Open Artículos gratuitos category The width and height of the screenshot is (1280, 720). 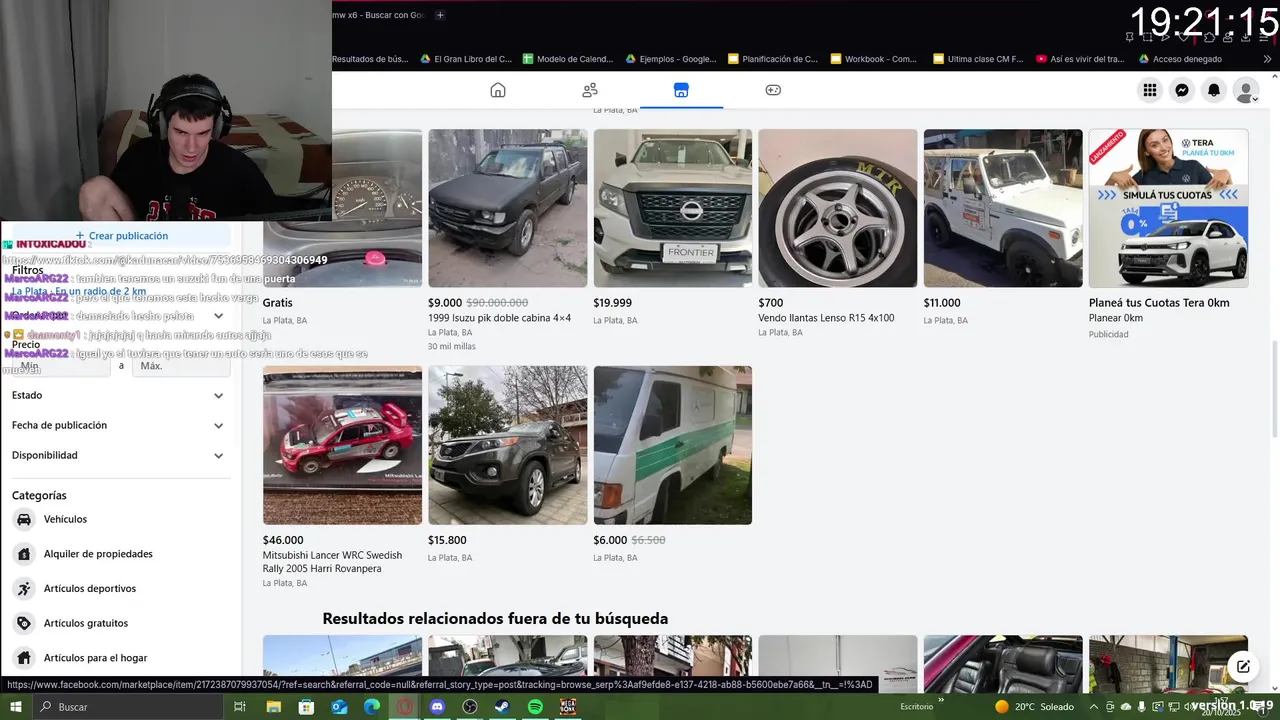coord(120,623)
